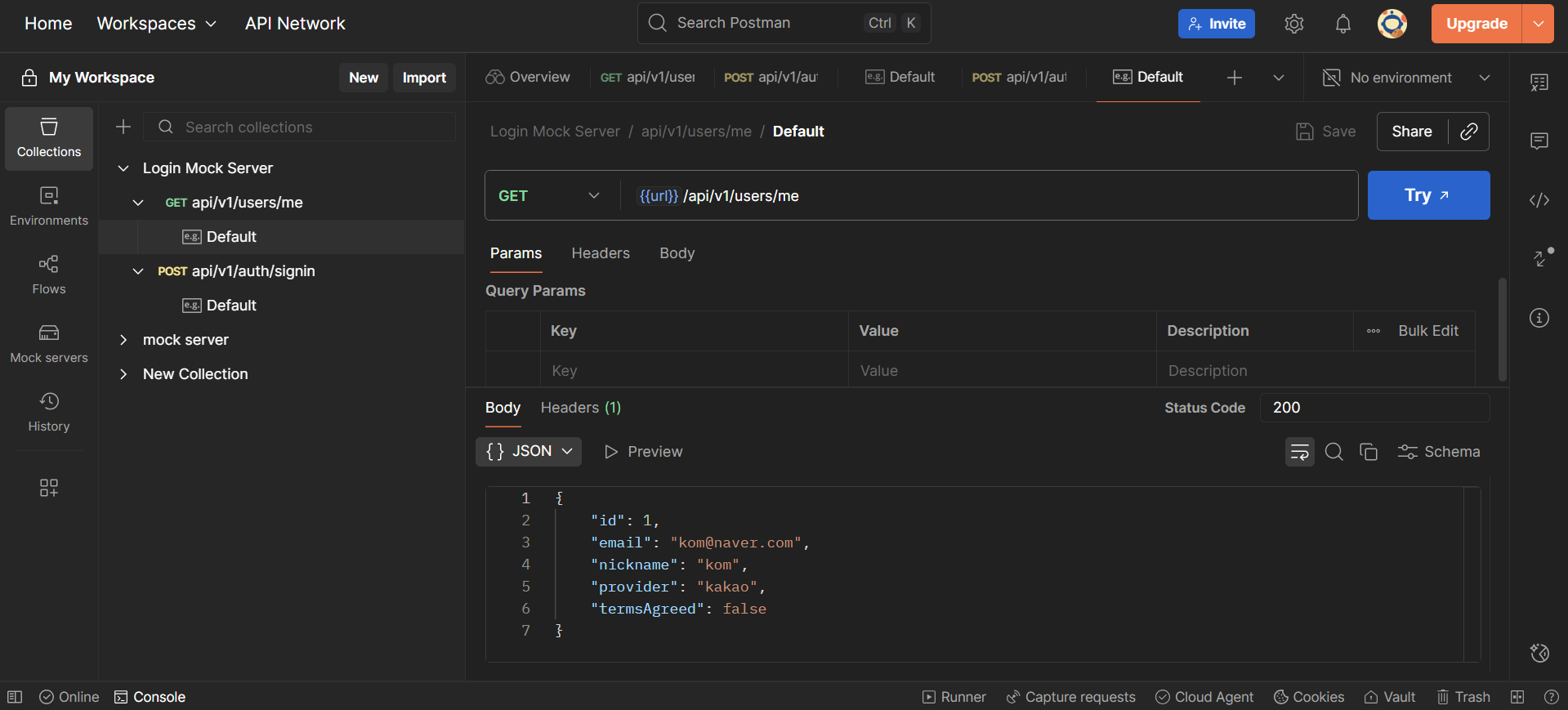1568x710 pixels.
Task: Copy the example link icon beside Share
Action: 1468,132
